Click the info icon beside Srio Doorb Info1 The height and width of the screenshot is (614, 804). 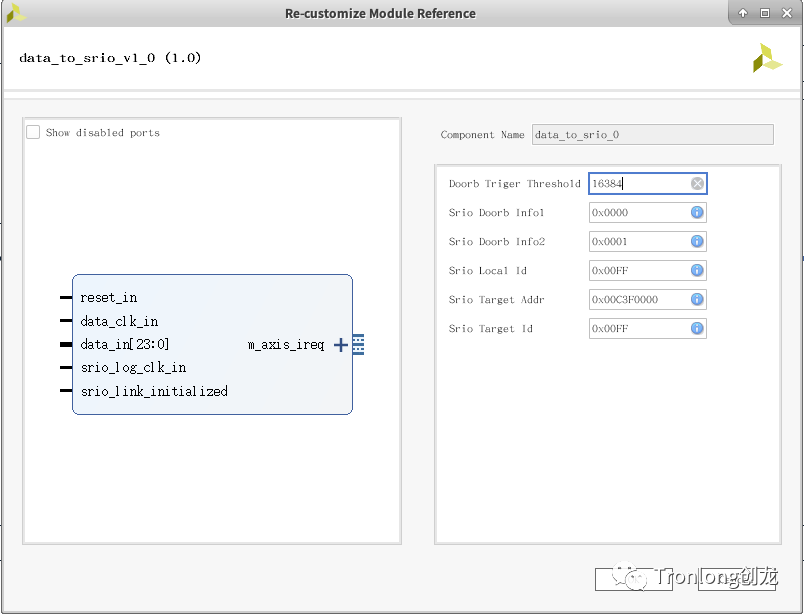point(697,212)
